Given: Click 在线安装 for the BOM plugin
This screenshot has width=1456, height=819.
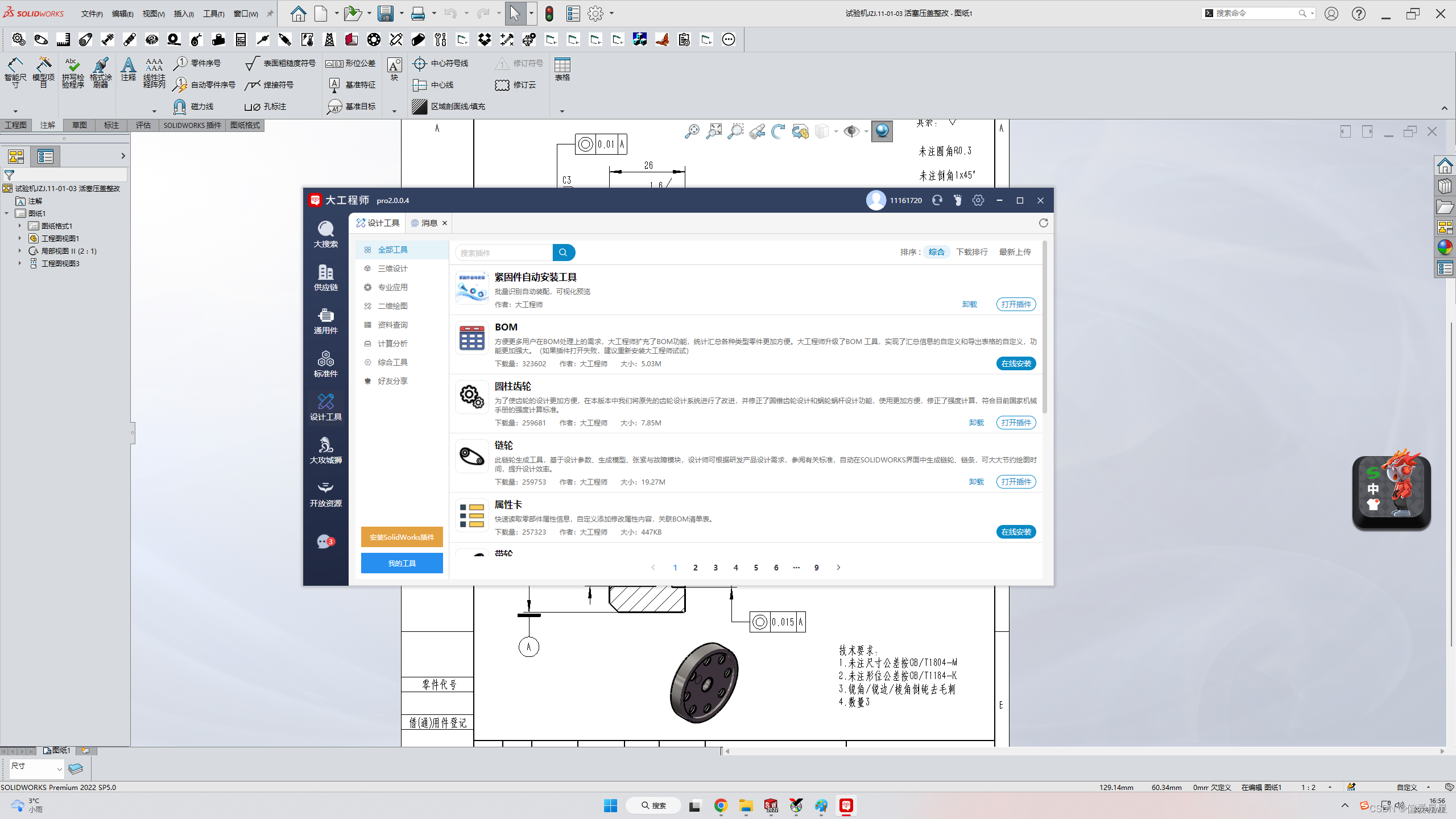Looking at the screenshot, I should coord(1016,363).
